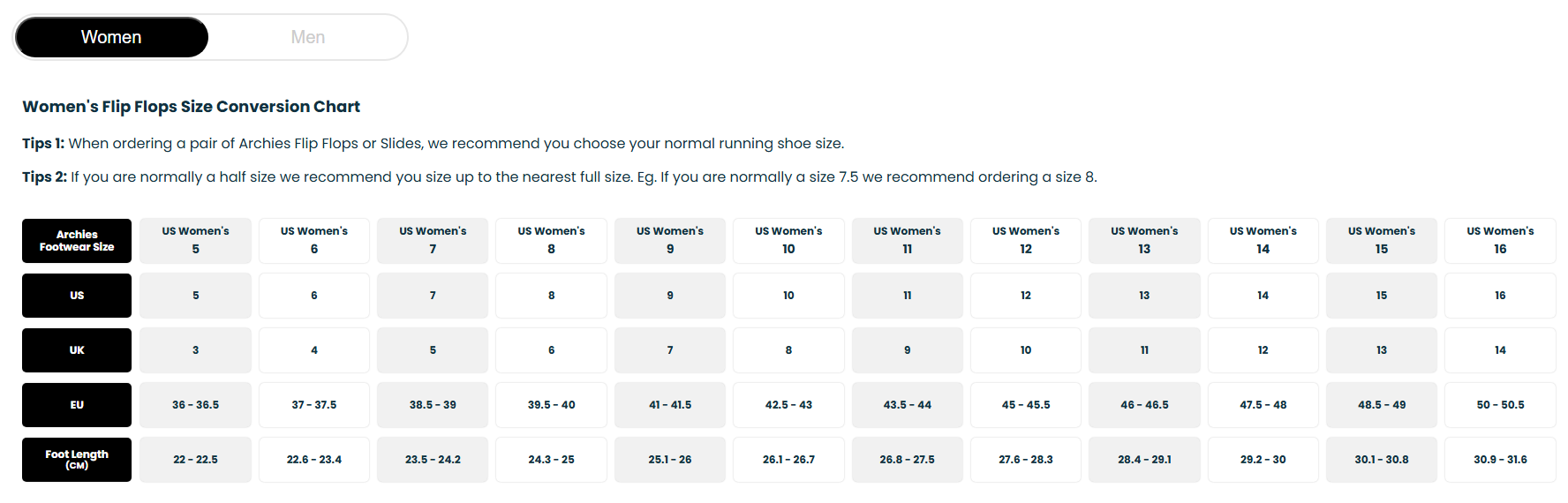Image resolution: width=1568 pixels, height=503 pixels.
Task: Switch to the Women size chart
Action: (111, 37)
